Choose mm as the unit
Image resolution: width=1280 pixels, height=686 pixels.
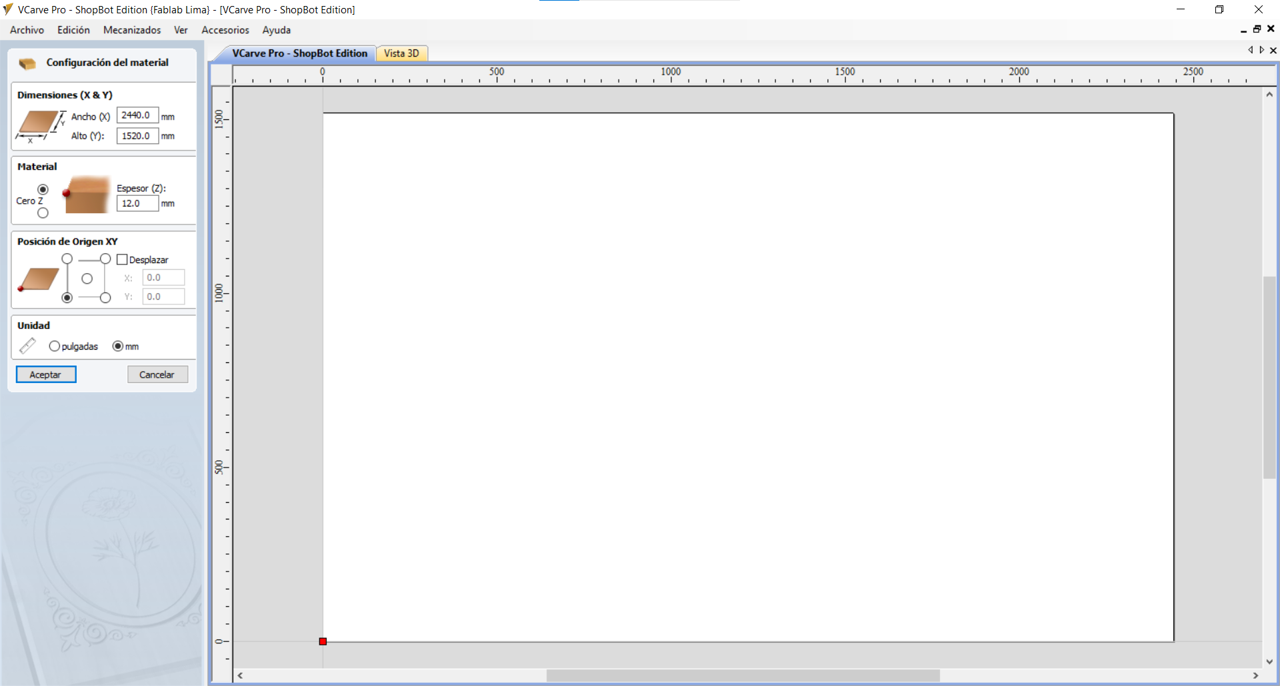pyautogui.click(x=118, y=346)
